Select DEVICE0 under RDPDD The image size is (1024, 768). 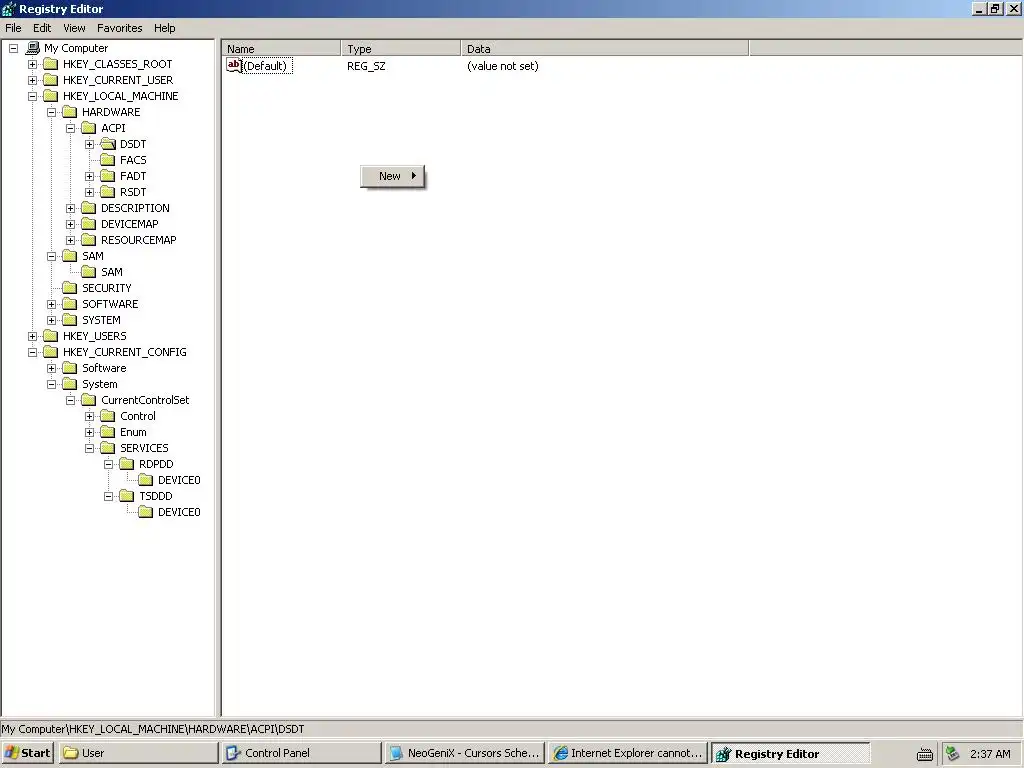click(179, 480)
